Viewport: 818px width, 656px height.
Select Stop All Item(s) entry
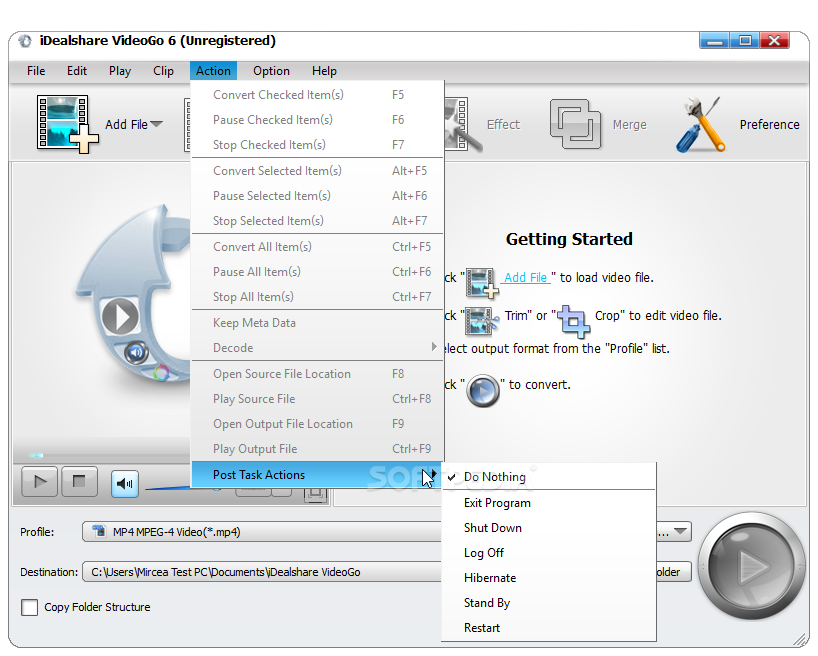317,297
